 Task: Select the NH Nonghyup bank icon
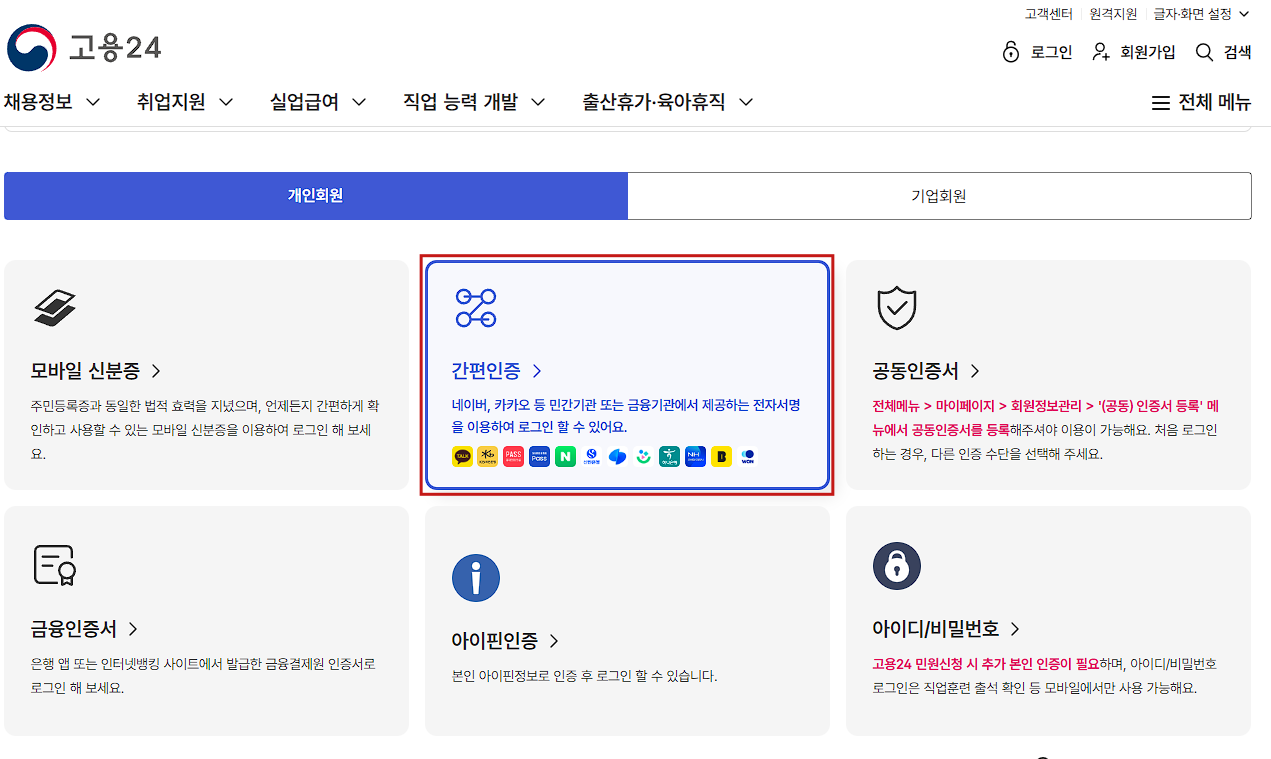pyautogui.click(x=695, y=457)
